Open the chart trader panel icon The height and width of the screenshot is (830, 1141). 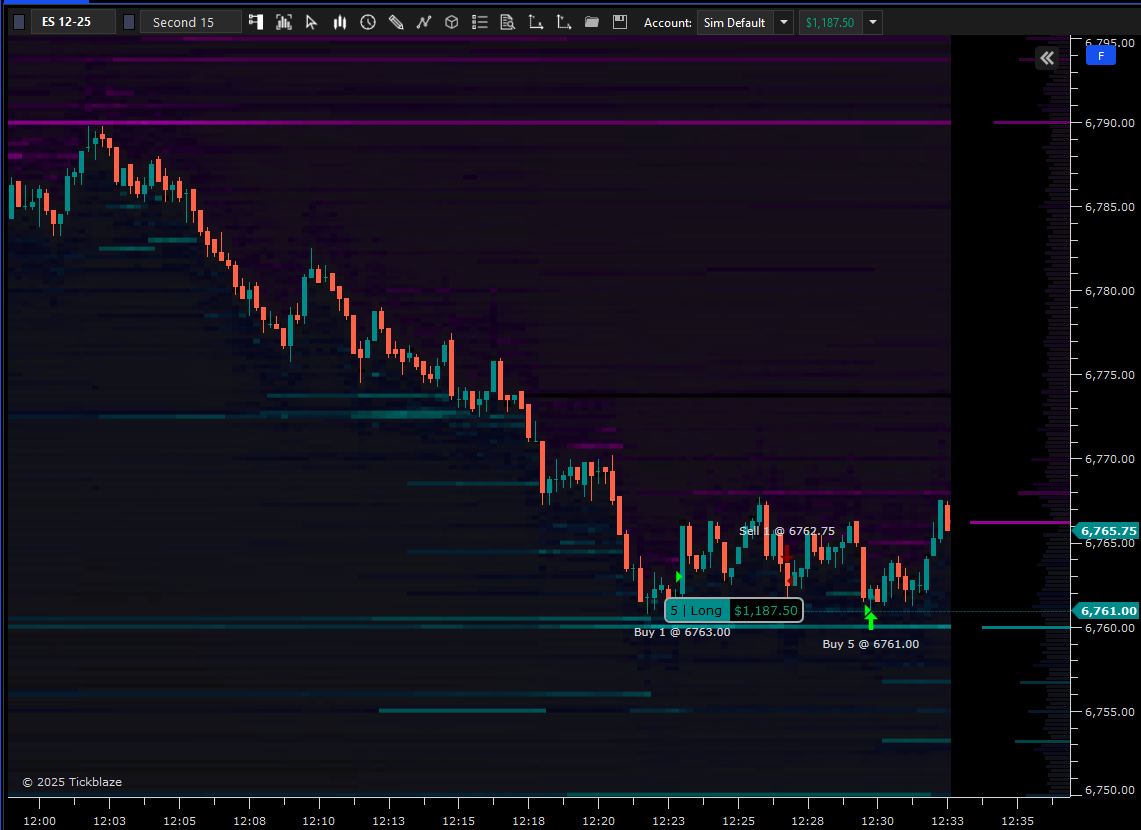coord(256,22)
